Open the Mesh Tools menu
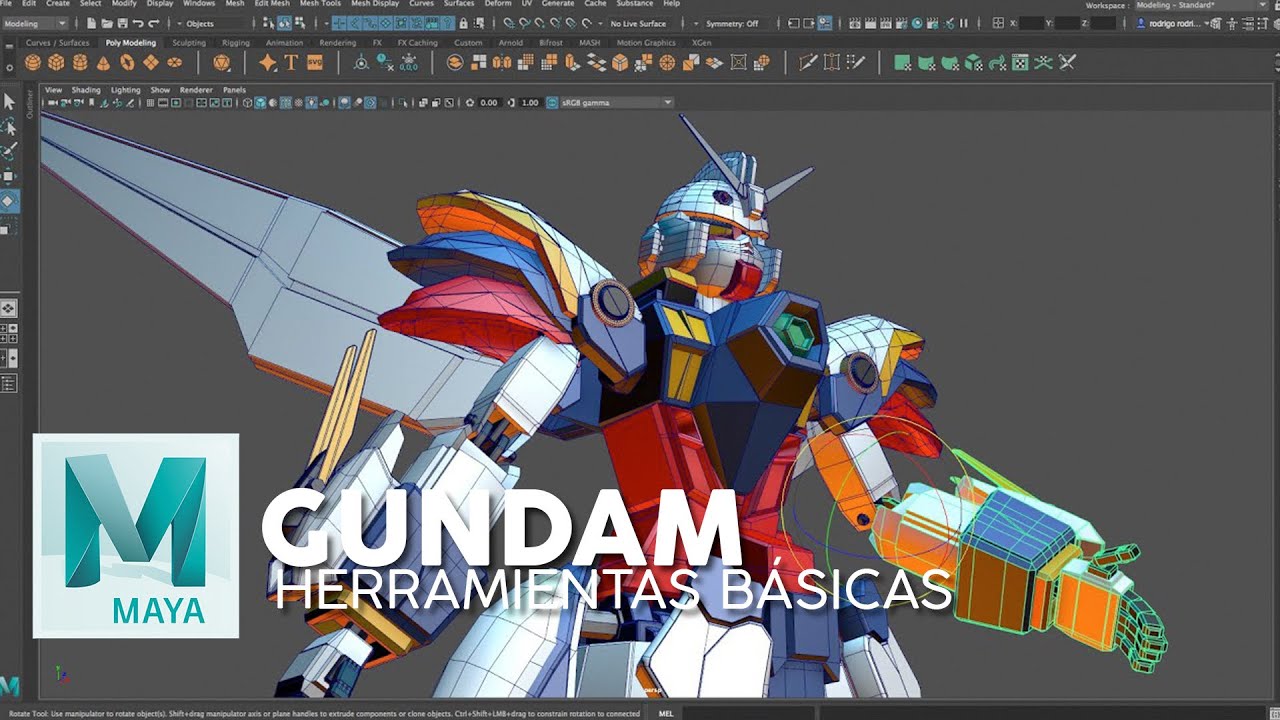 click(320, 4)
